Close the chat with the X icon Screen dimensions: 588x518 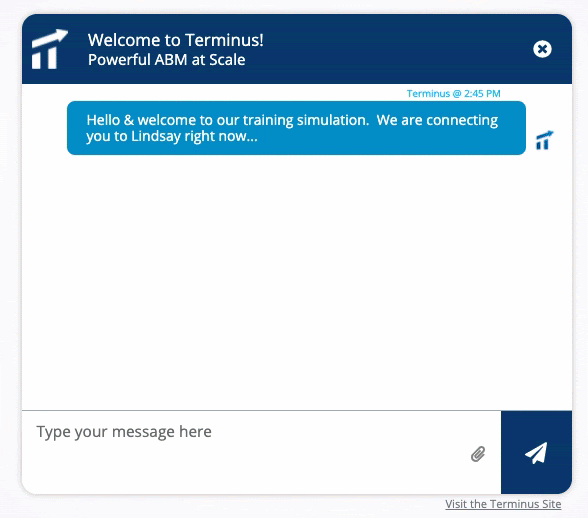click(x=542, y=49)
